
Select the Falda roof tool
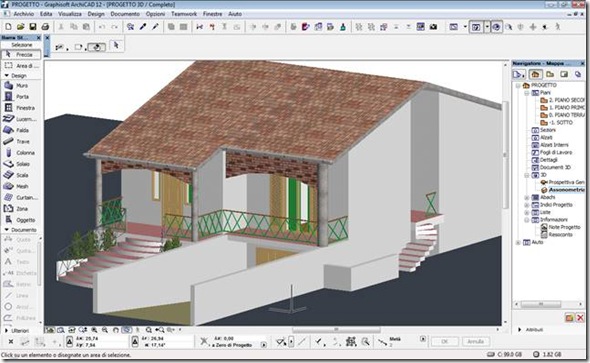point(21,130)
